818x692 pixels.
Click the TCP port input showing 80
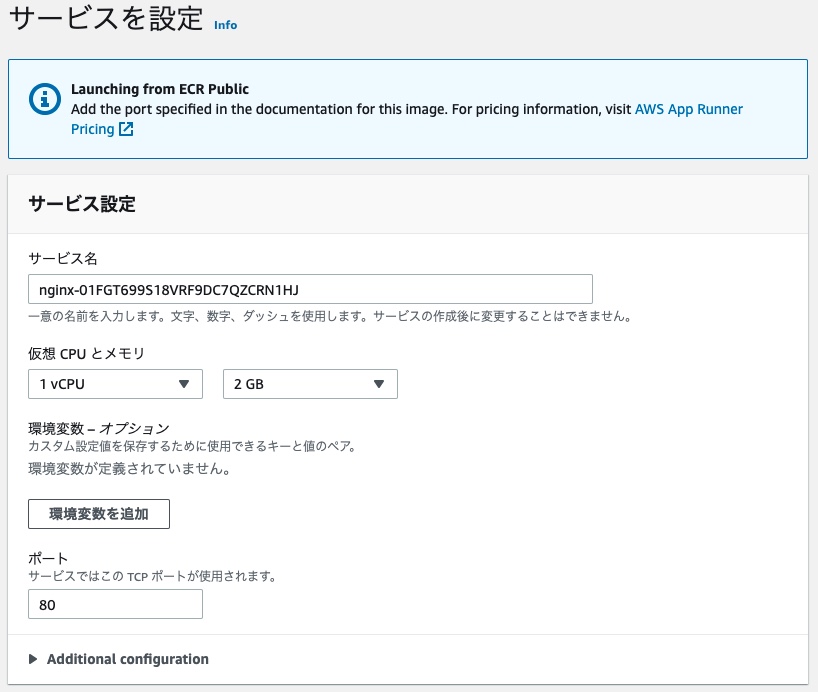(x=115, y=603)
